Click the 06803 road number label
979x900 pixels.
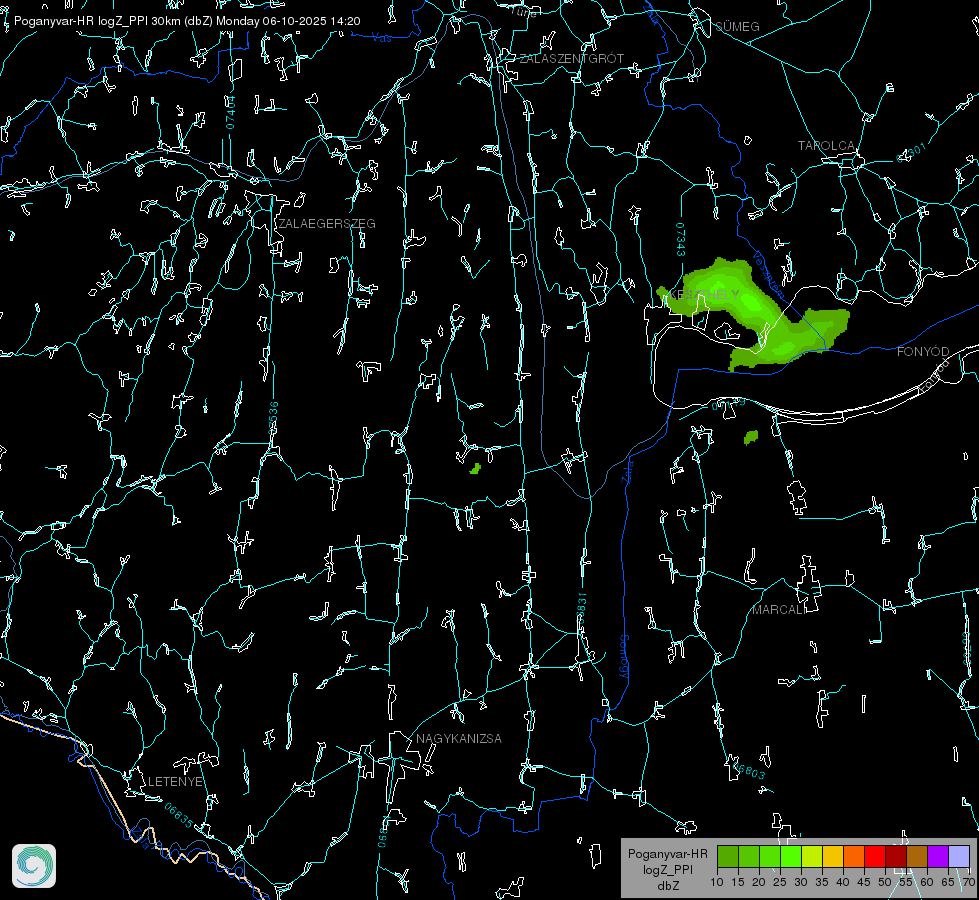(x=749, y=771)
